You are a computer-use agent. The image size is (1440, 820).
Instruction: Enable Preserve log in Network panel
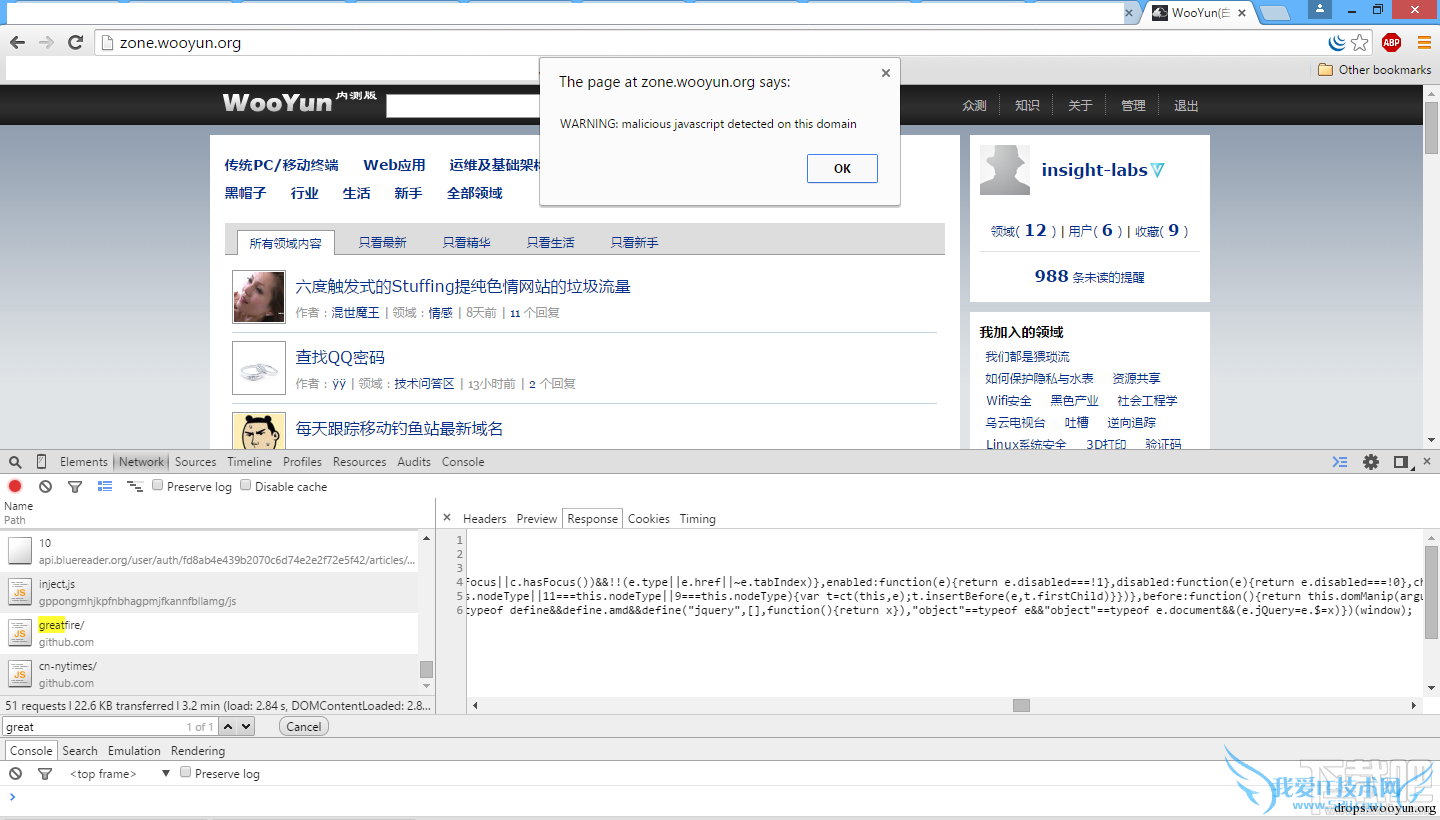158,486
